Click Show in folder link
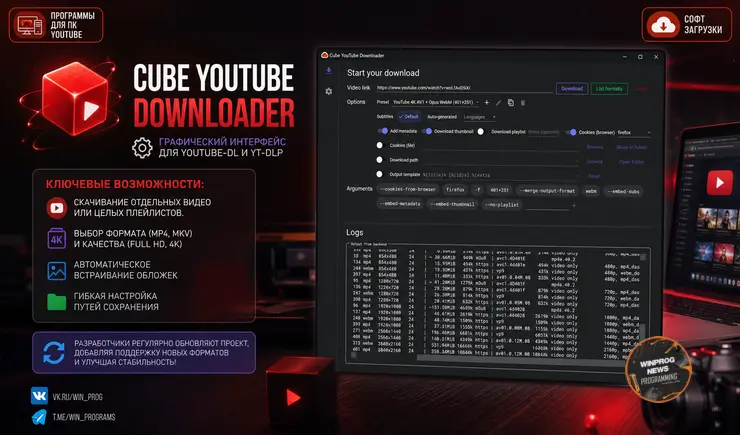The height and width of the screenshot is (435, 740). pyautogui.click(x=631, y=147)
